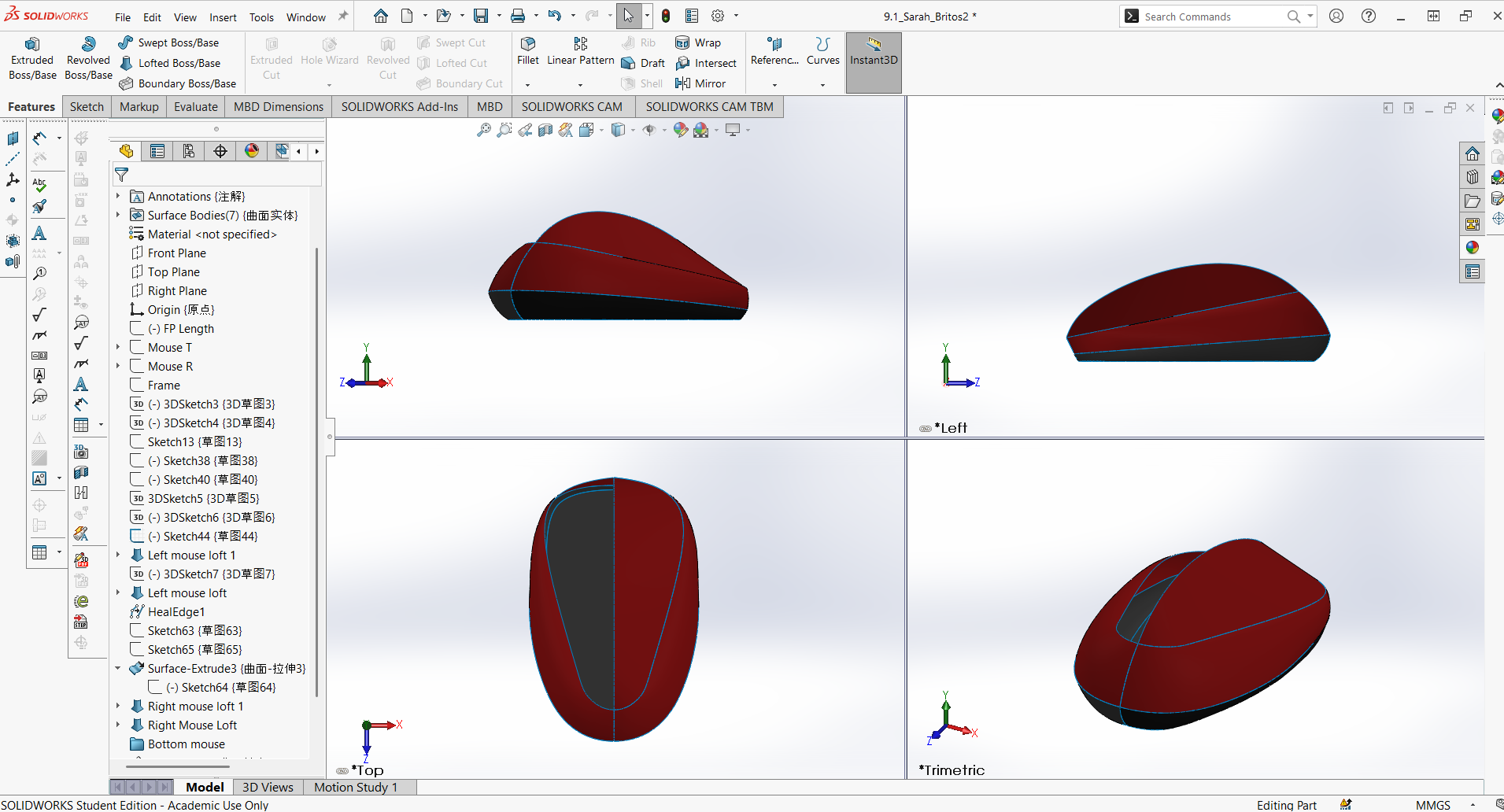The width and height of the screenshot is (1504, 812).
Task: Select the Linear Pattern tool
Action: click(581, 50)
